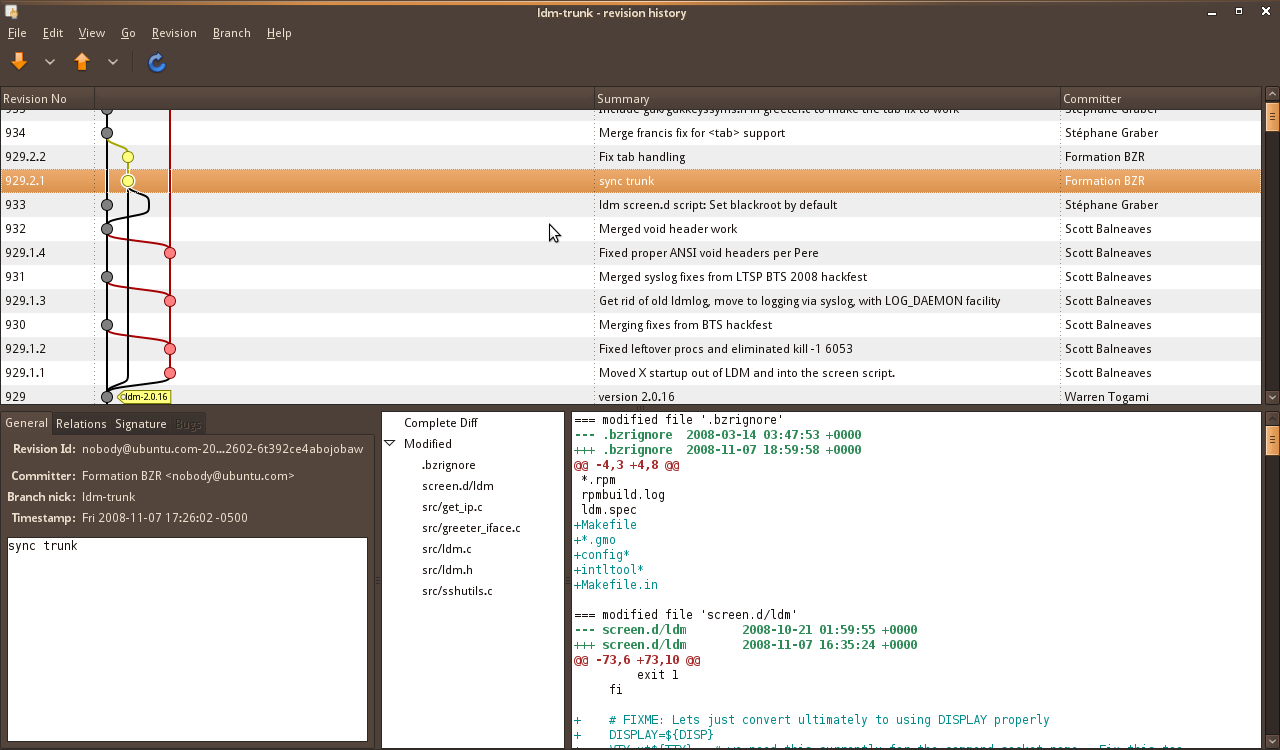Collapse the Modified tree node
The height and width of the screenshot is (750, 1280).
click(390, 444)
